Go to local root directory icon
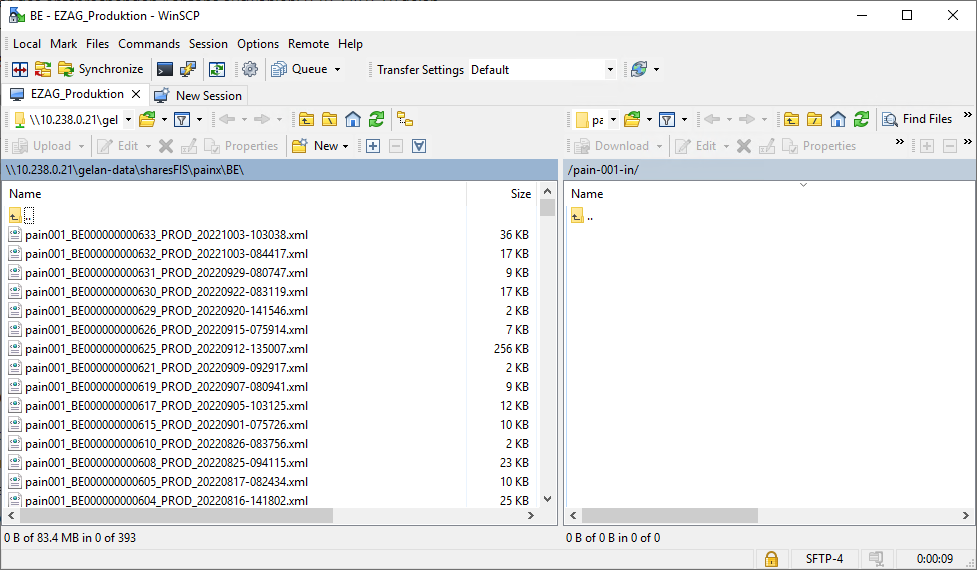The width and height of the screenshot is (977, 570). point(330,120)
